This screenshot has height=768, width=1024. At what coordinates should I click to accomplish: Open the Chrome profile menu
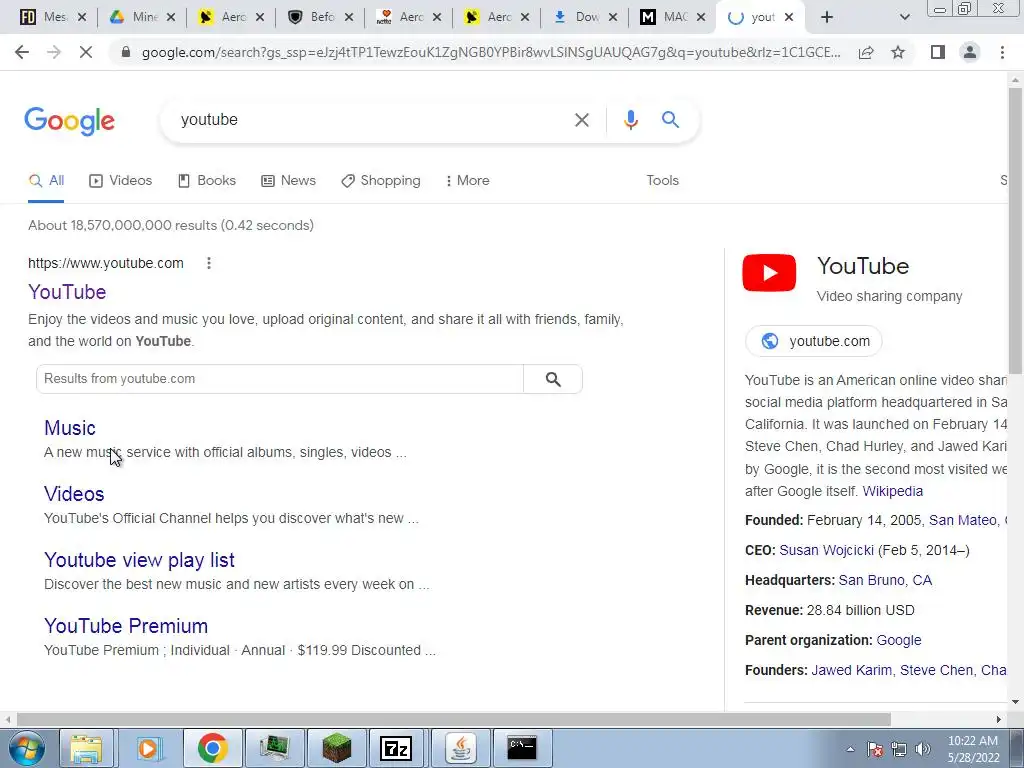click(970, 52)
